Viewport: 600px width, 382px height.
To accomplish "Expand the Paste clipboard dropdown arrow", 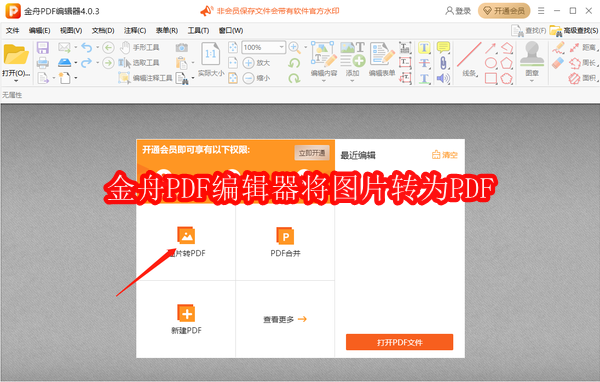I will pyautogui.click(x=193, y=63).
